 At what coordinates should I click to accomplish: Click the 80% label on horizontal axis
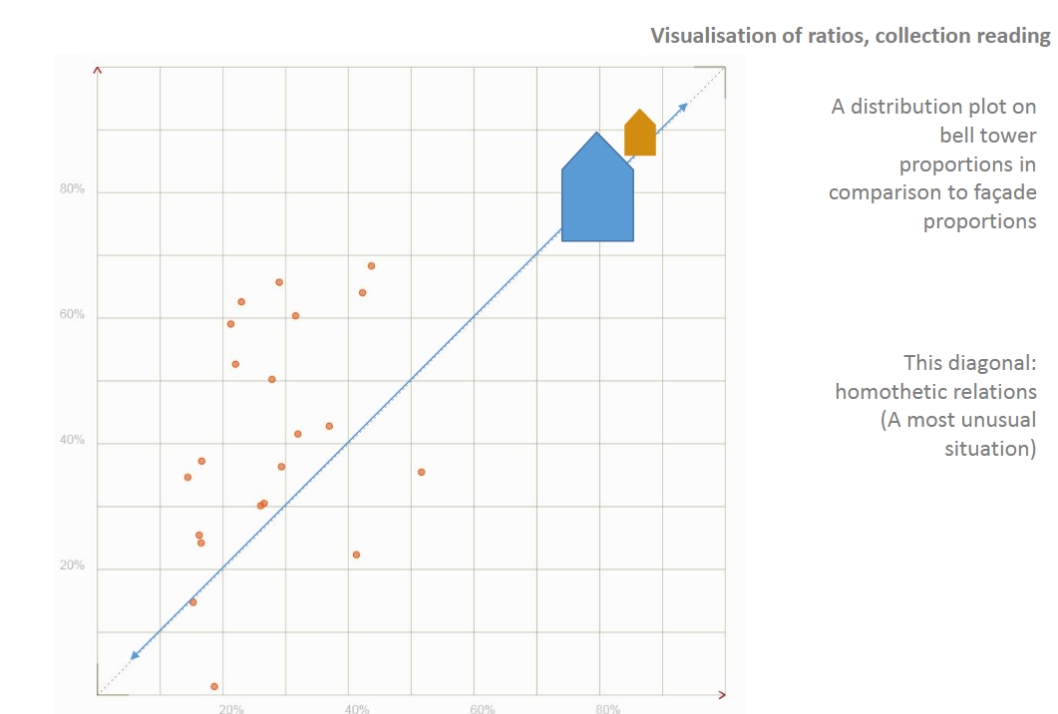(x=608, y=709)
